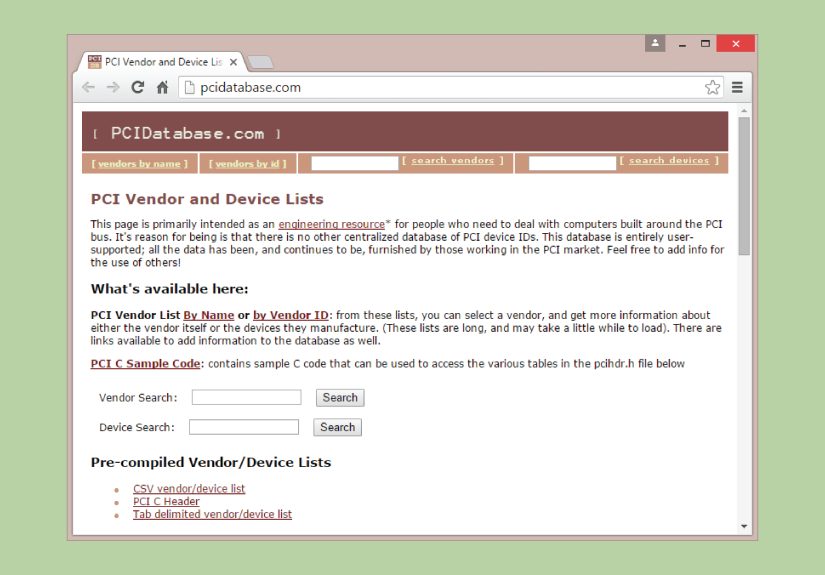The image size is (825, 575).
Task: Click the page scrollbar up arrow
Action: (744, 111)
